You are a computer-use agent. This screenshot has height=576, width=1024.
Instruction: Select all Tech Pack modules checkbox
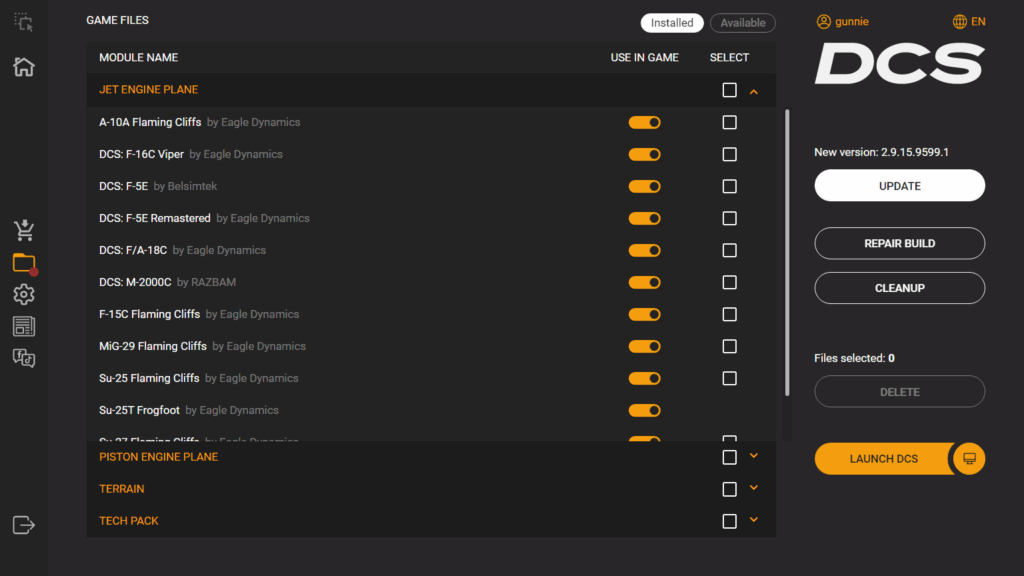pos(729,521)
